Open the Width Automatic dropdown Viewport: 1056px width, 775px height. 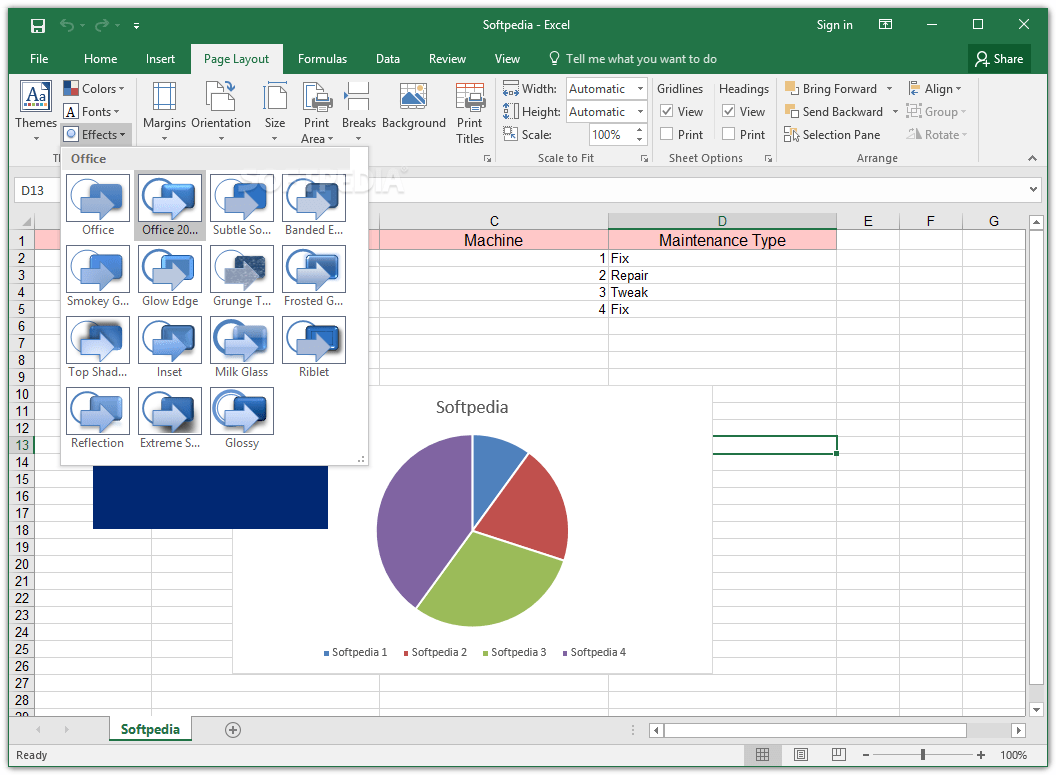click(640, 88)
